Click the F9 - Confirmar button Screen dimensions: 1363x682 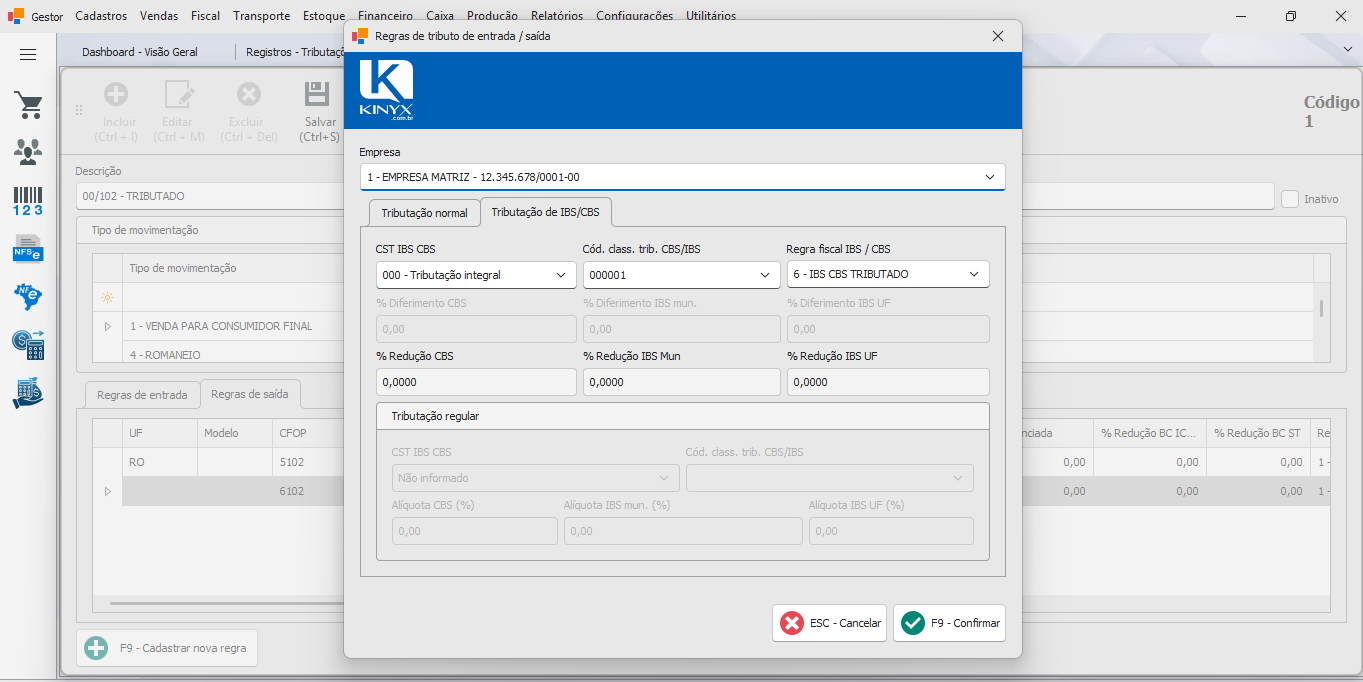[949, 623]
